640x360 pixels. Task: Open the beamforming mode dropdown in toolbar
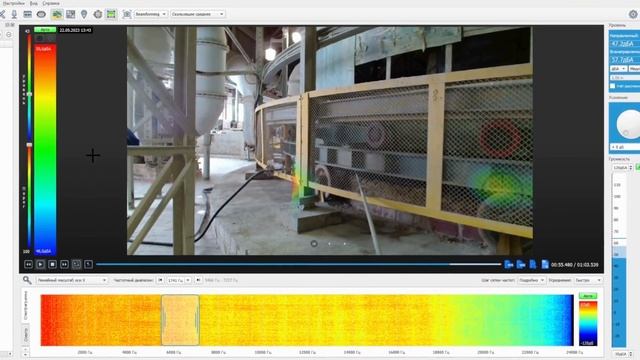151,14
